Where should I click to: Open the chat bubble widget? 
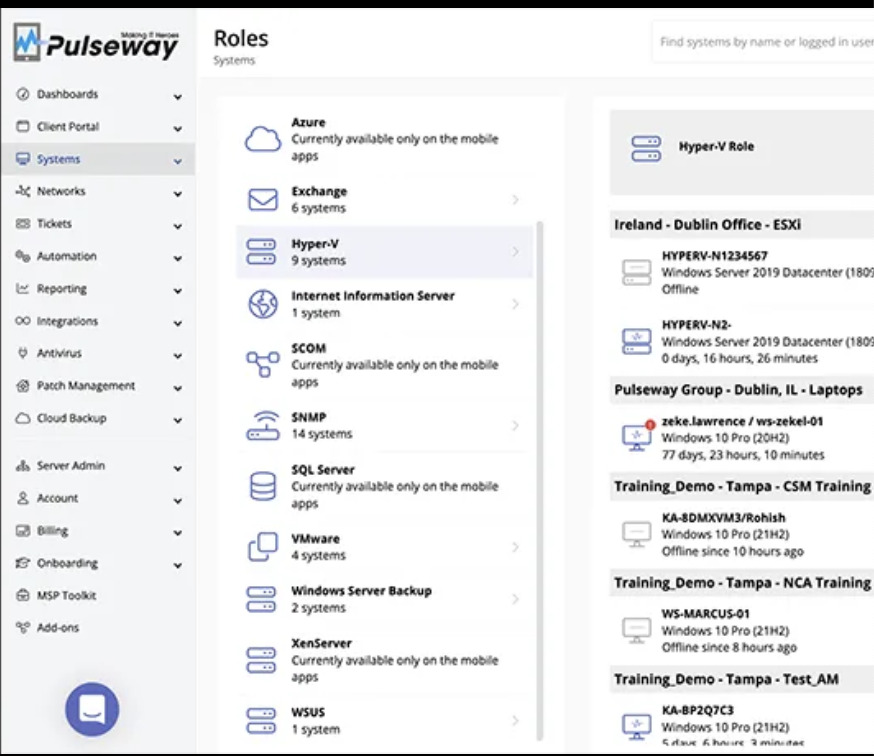[x=92, y=709]
